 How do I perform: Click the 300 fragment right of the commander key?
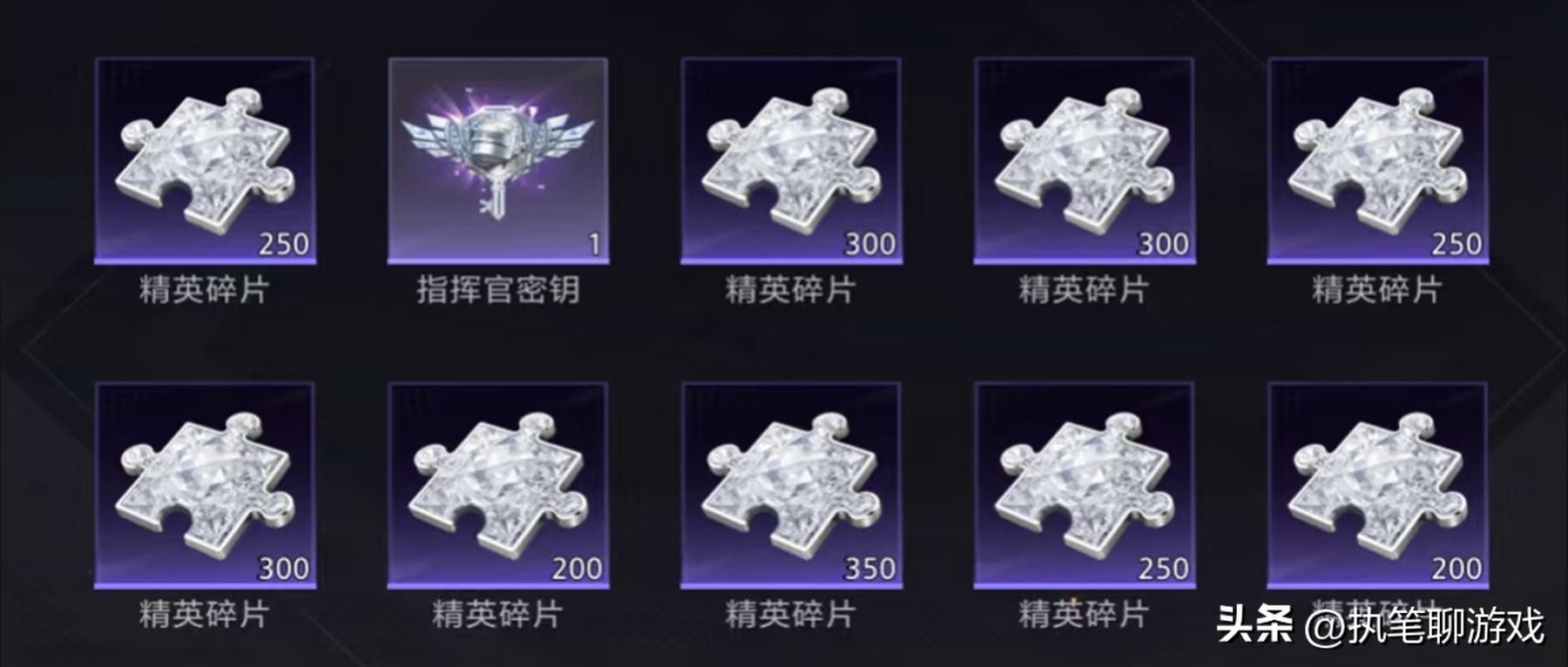point(791,161)
